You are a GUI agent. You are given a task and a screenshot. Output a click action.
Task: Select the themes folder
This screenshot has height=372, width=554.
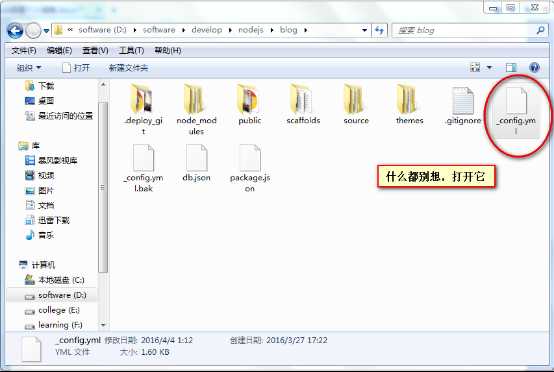coord(409,104)
